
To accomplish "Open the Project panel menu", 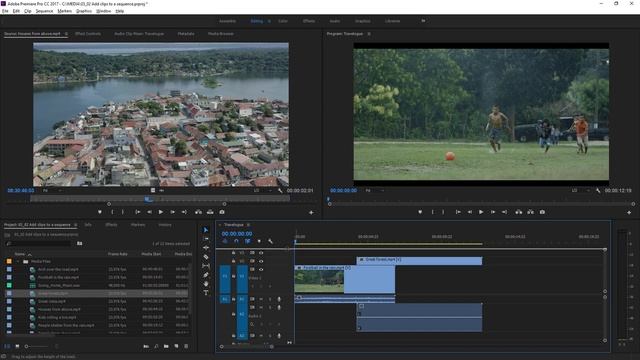I will (76, 225).
